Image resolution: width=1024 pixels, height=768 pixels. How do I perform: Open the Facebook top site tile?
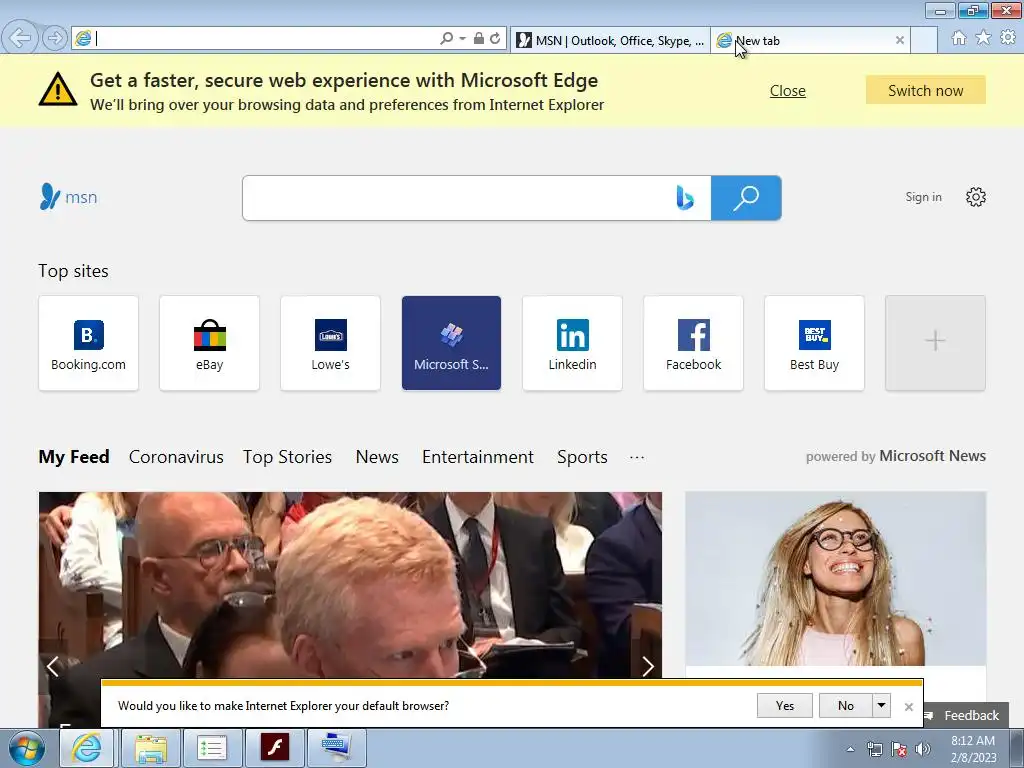(694, 343)
